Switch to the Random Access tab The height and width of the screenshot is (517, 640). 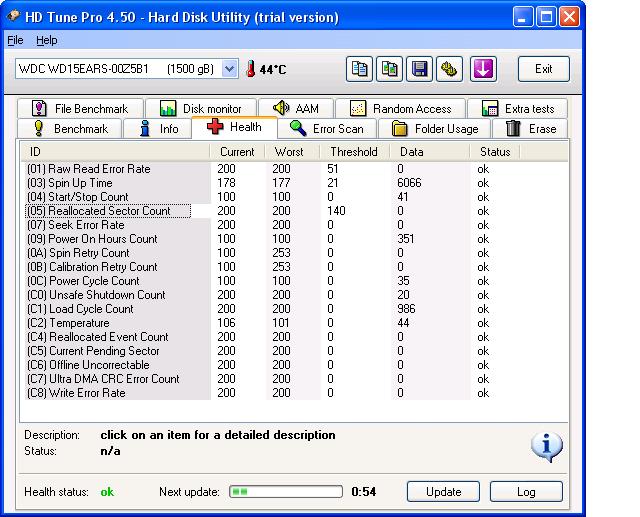(400, 109)
